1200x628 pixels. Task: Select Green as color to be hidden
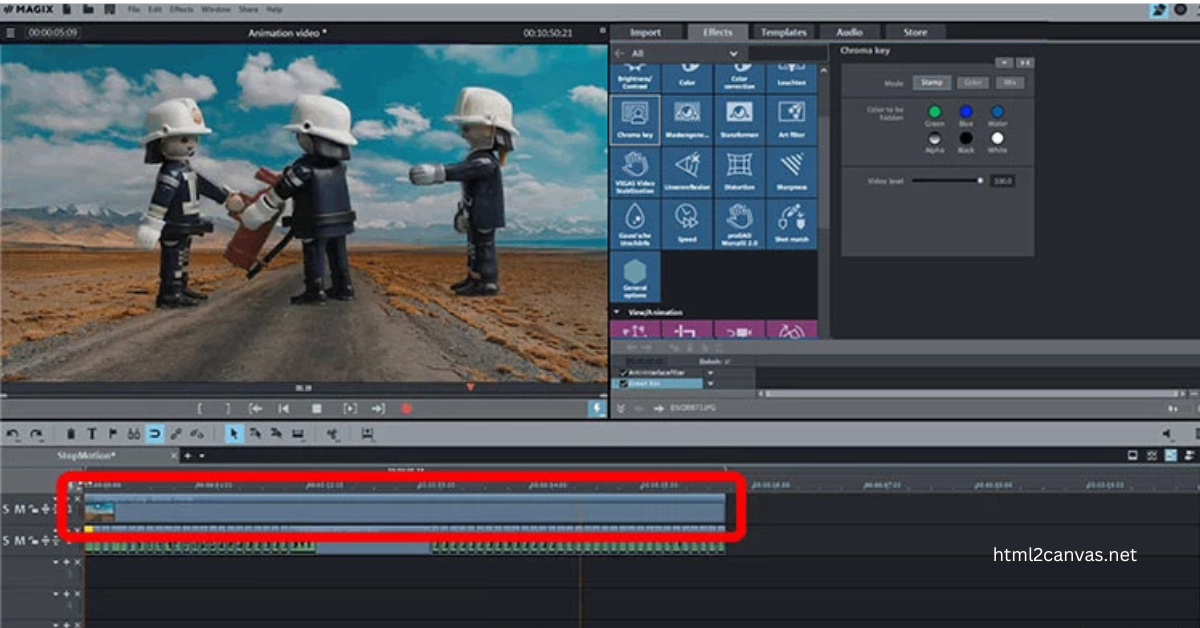point(935,112)
